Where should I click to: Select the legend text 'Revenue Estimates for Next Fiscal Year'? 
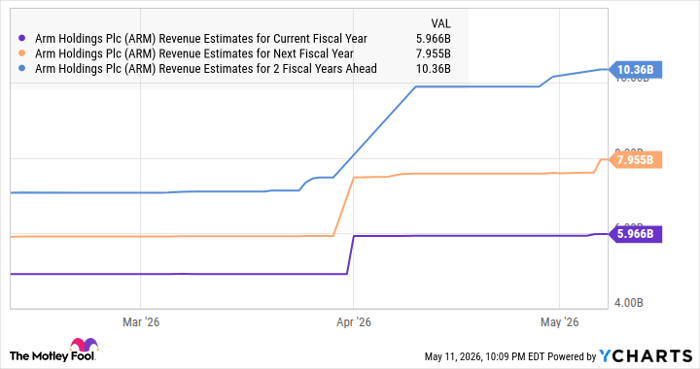(256, 54)
